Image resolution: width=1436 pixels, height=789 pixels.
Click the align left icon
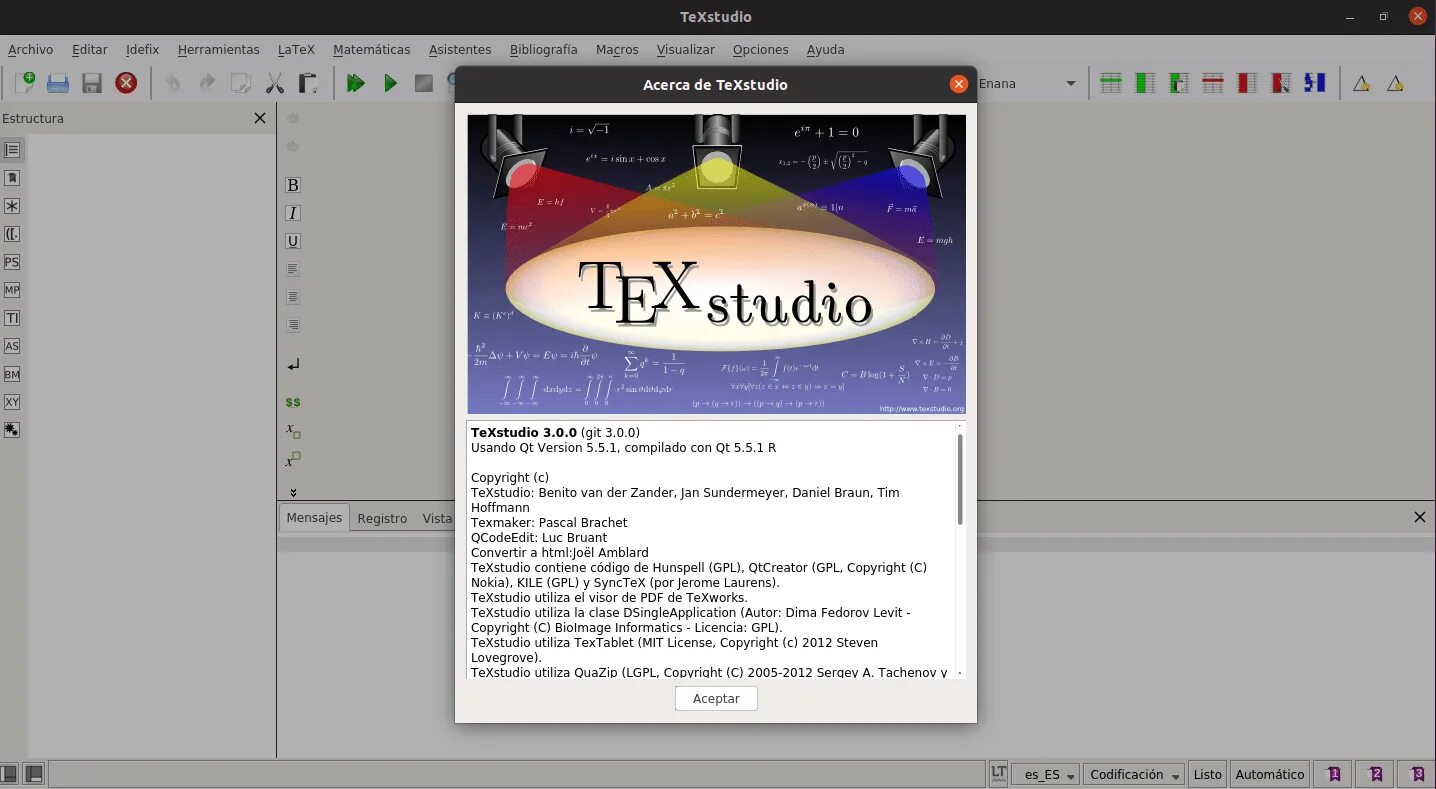pos(293,269)
